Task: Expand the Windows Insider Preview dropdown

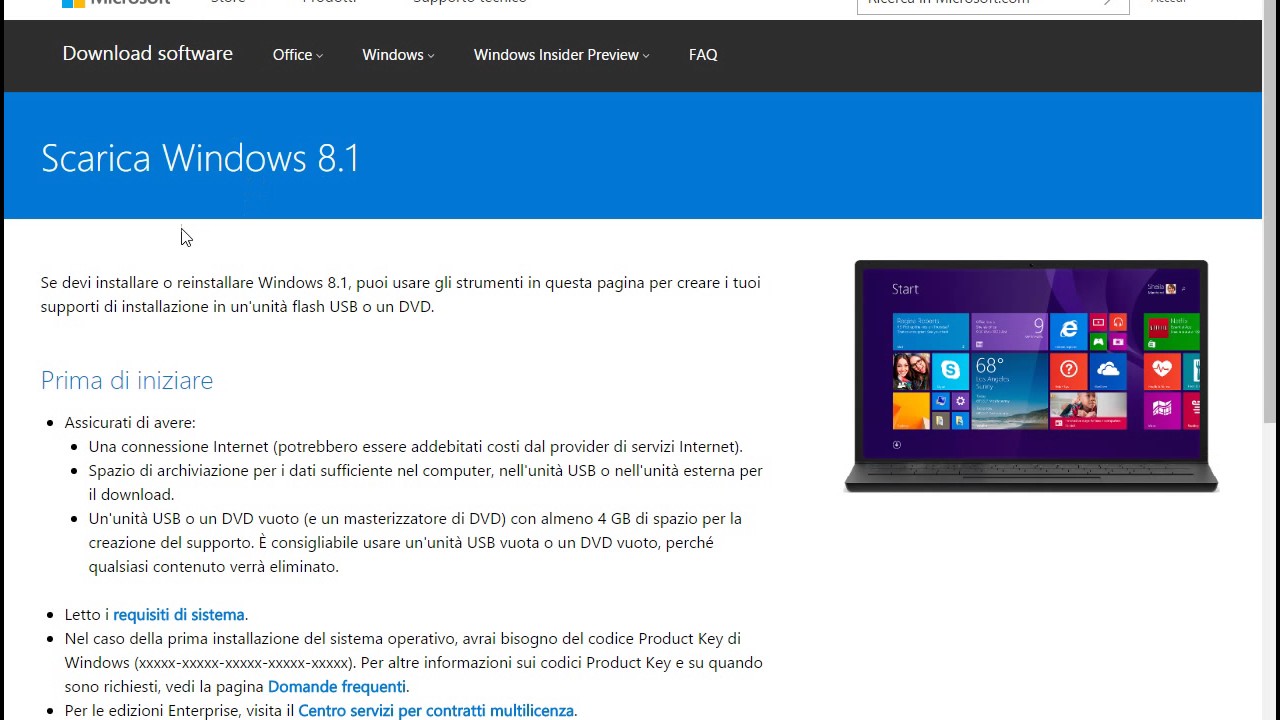Action: [x=561, y=55]
